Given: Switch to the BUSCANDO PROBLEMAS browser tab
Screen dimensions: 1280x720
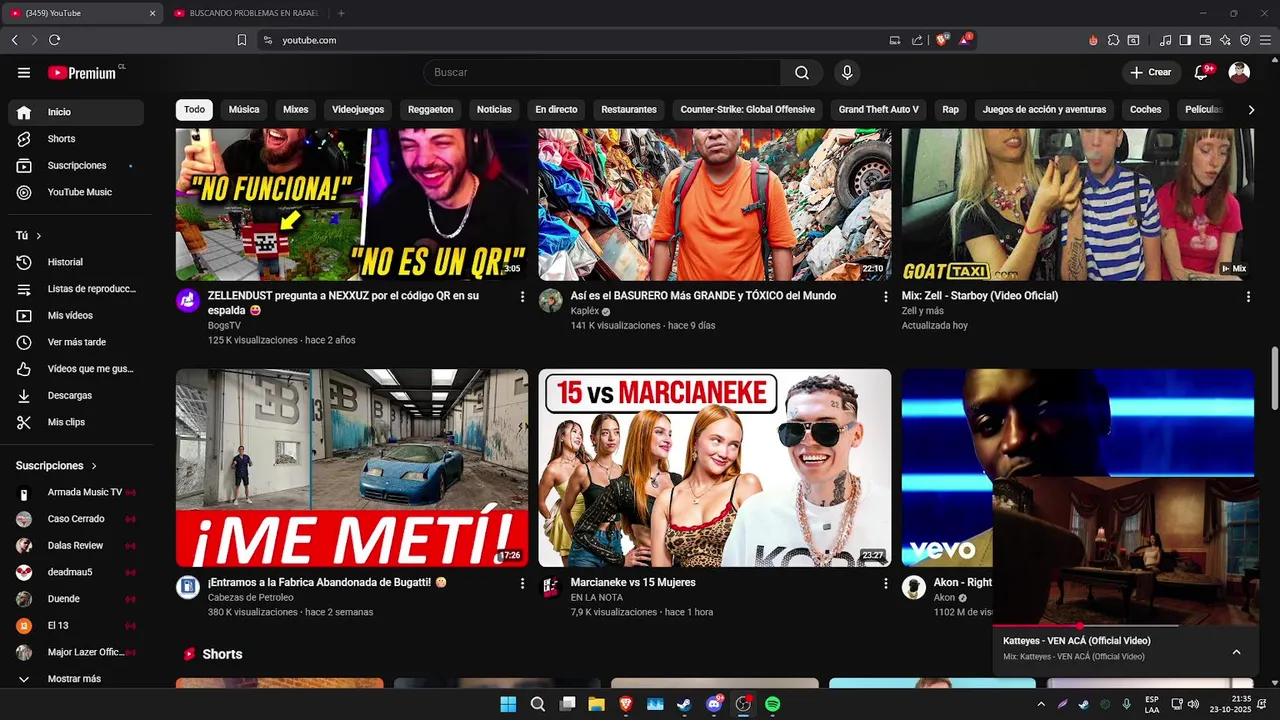Looking at the screenshot, I should coord(245,13).
